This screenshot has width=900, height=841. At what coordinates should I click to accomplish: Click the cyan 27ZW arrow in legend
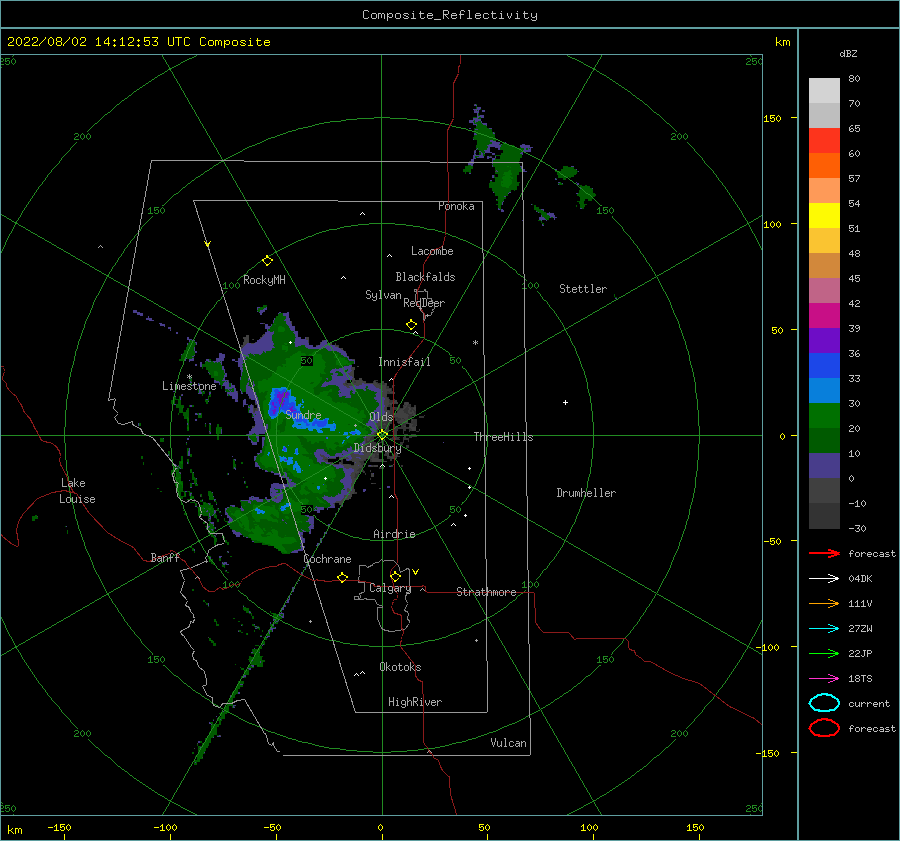pos(824,629)
